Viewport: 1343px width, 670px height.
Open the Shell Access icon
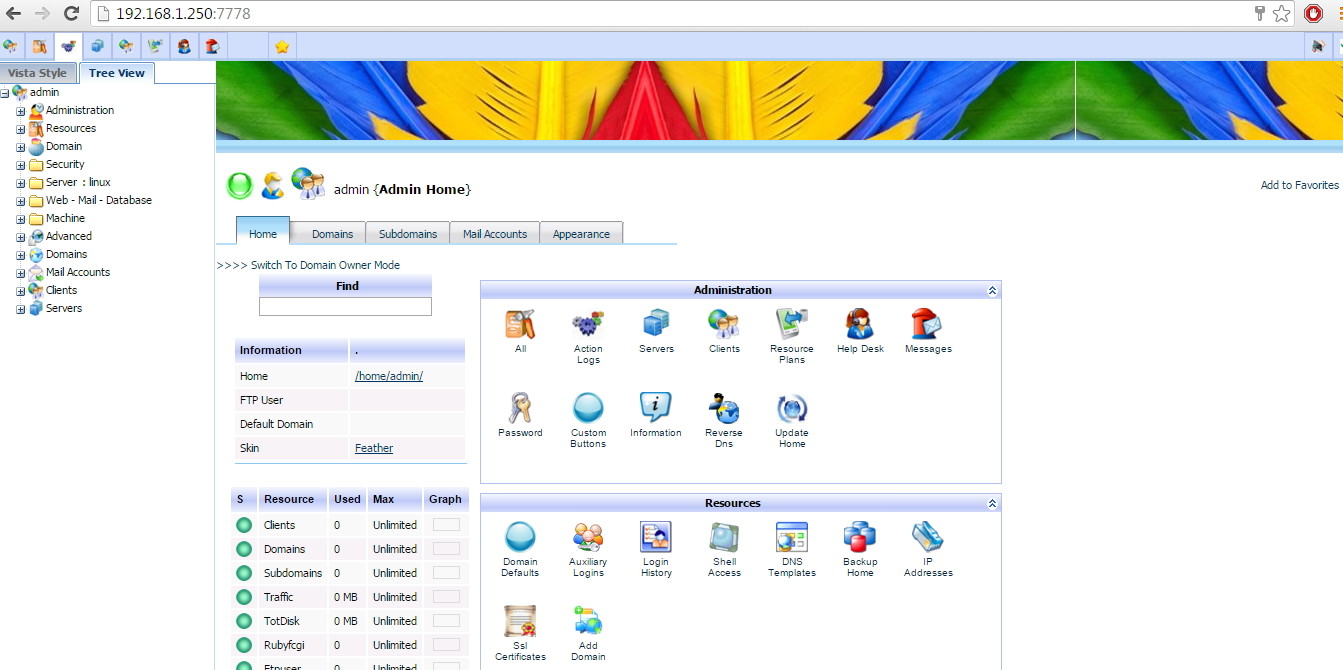[724, 537]
